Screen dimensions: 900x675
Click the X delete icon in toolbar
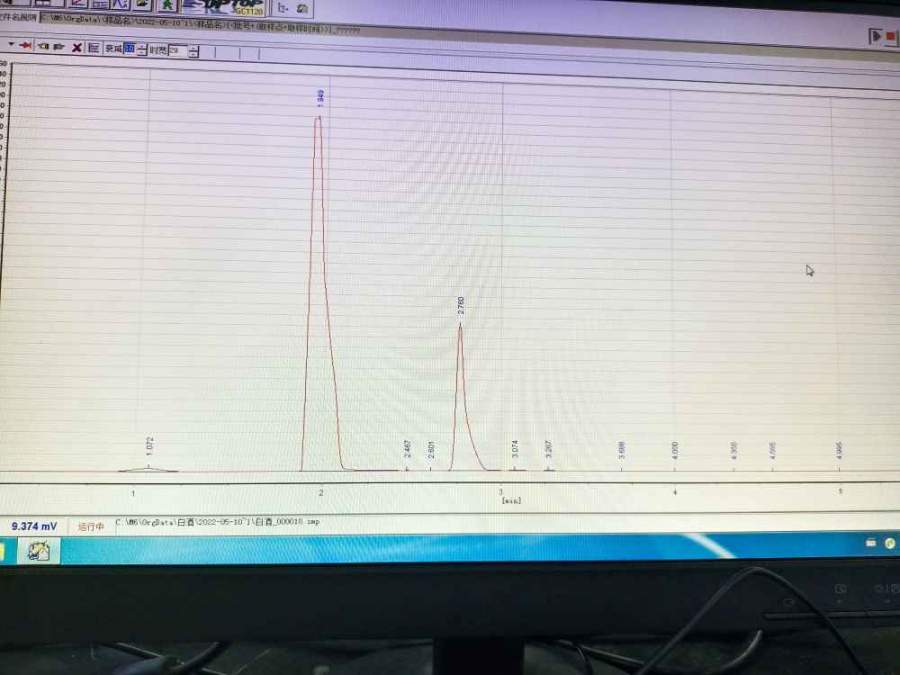pos(77,47)
